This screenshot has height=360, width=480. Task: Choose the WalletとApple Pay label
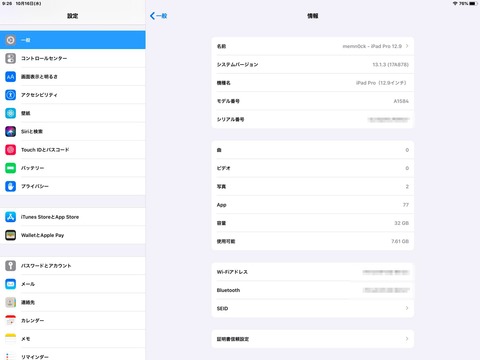42,235
